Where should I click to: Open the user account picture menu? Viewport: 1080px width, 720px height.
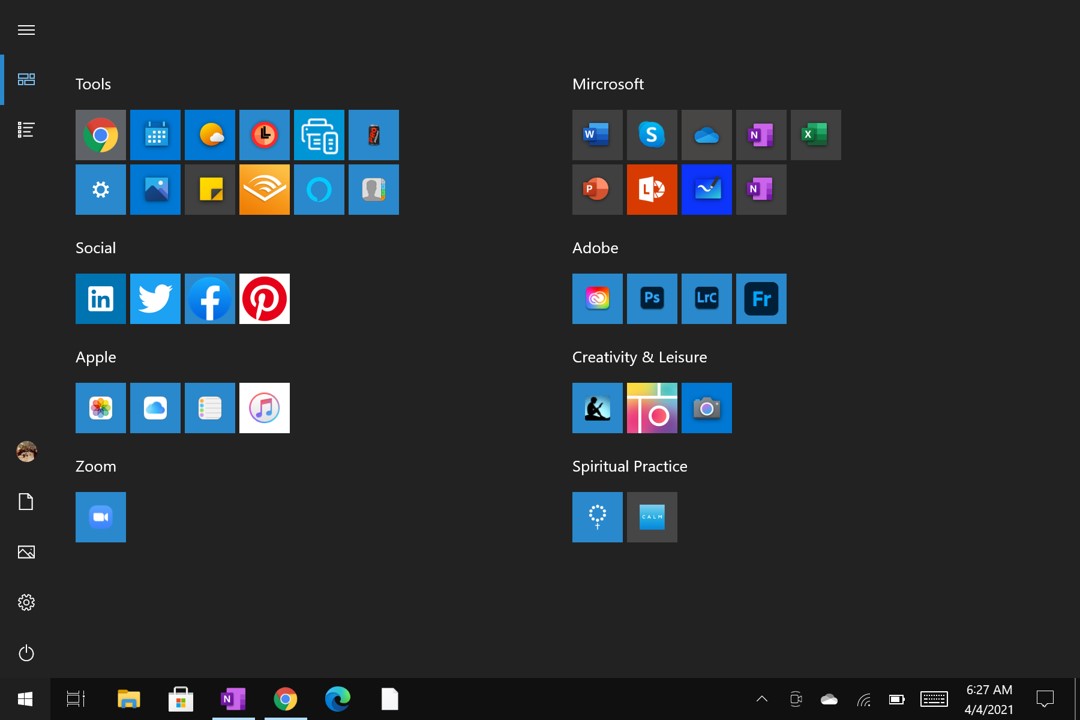pos(26,452)
